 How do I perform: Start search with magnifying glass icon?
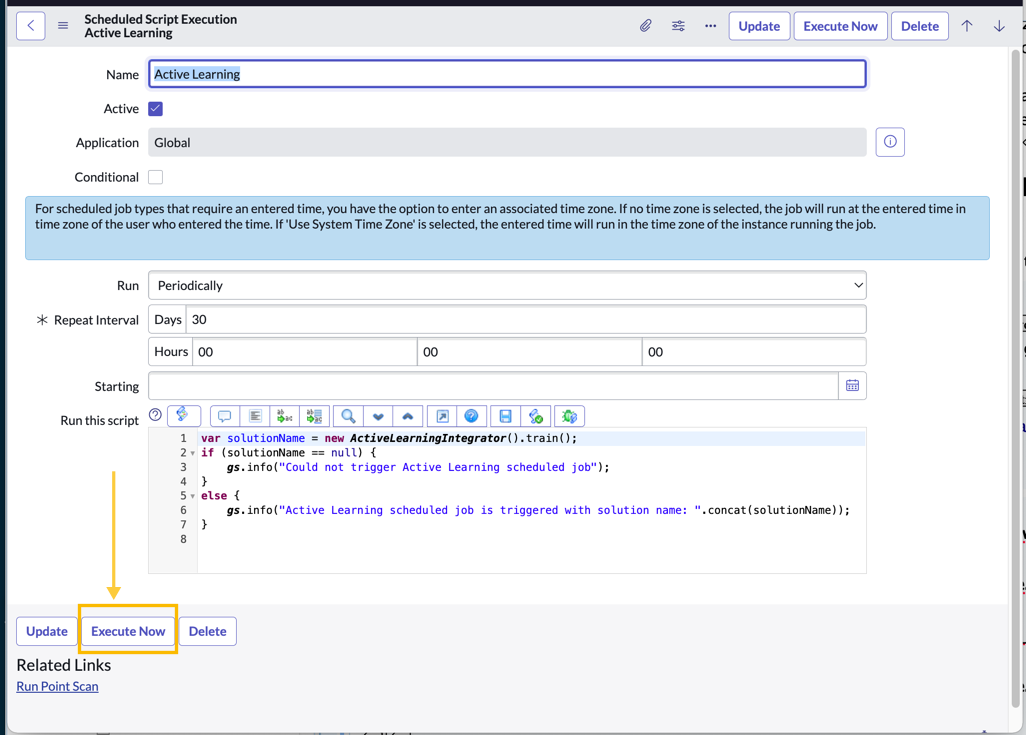click(x=348, y=416)
